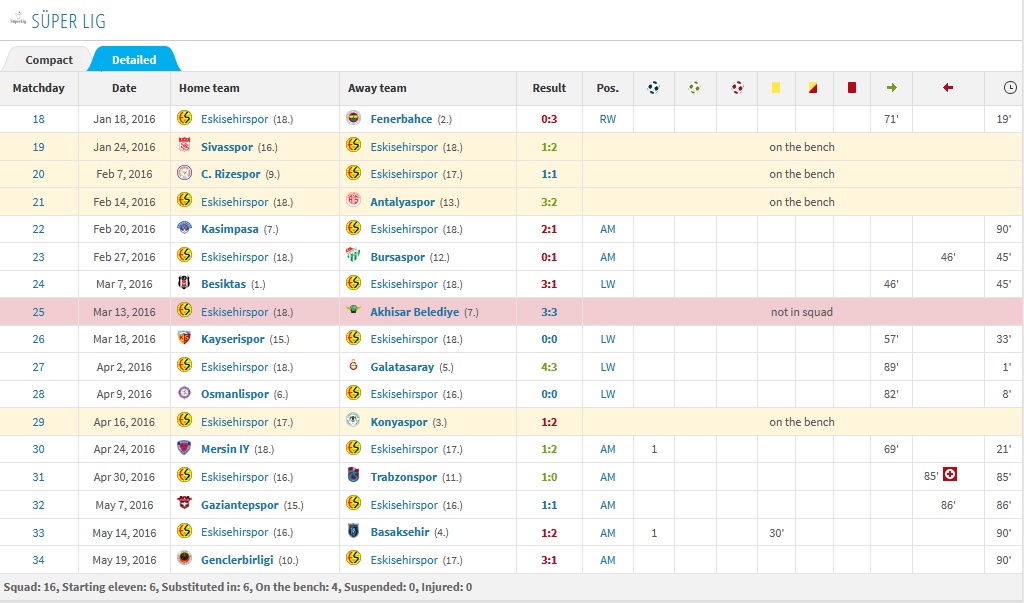Click the goals football icon in the header
Screen dimensions: 1024x603
(x=654, y=88)
